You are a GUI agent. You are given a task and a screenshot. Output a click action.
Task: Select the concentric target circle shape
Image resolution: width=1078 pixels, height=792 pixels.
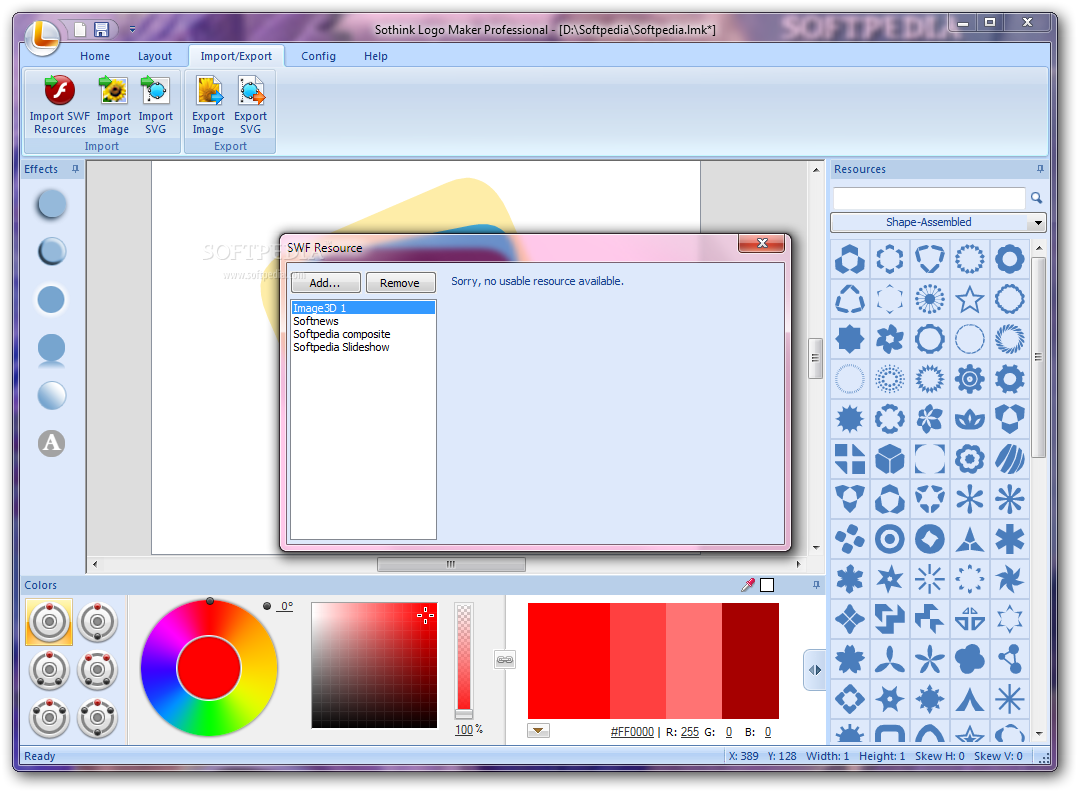[x=890, y=539]
